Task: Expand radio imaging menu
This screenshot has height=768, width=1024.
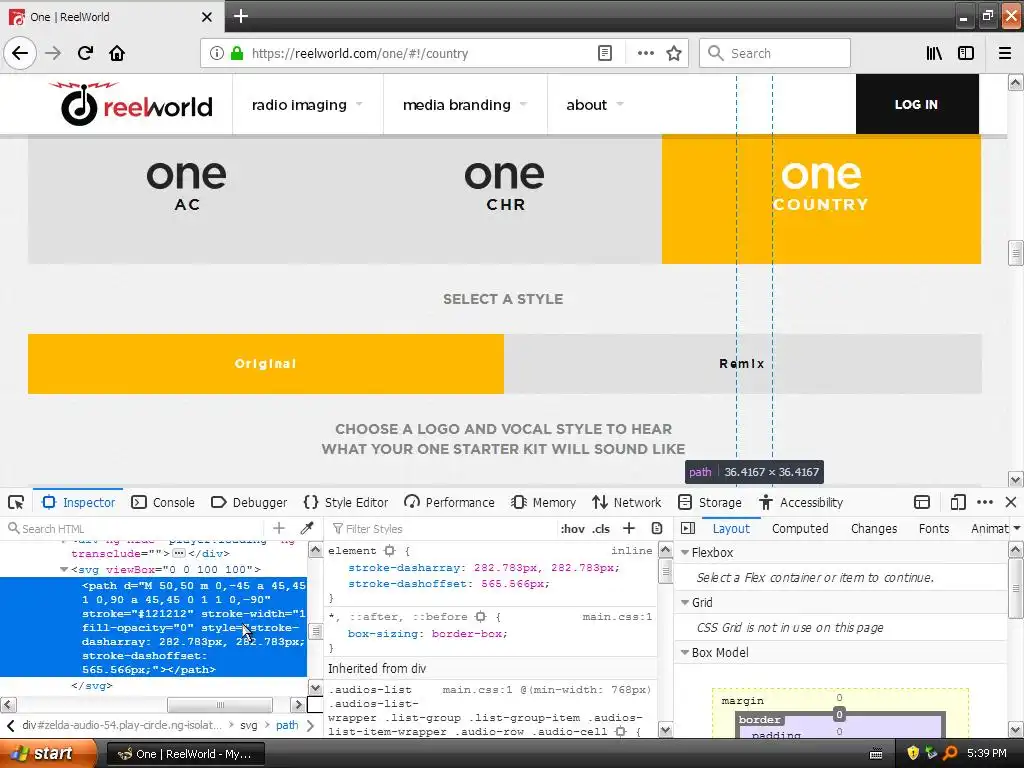Action: click(308, 104)
